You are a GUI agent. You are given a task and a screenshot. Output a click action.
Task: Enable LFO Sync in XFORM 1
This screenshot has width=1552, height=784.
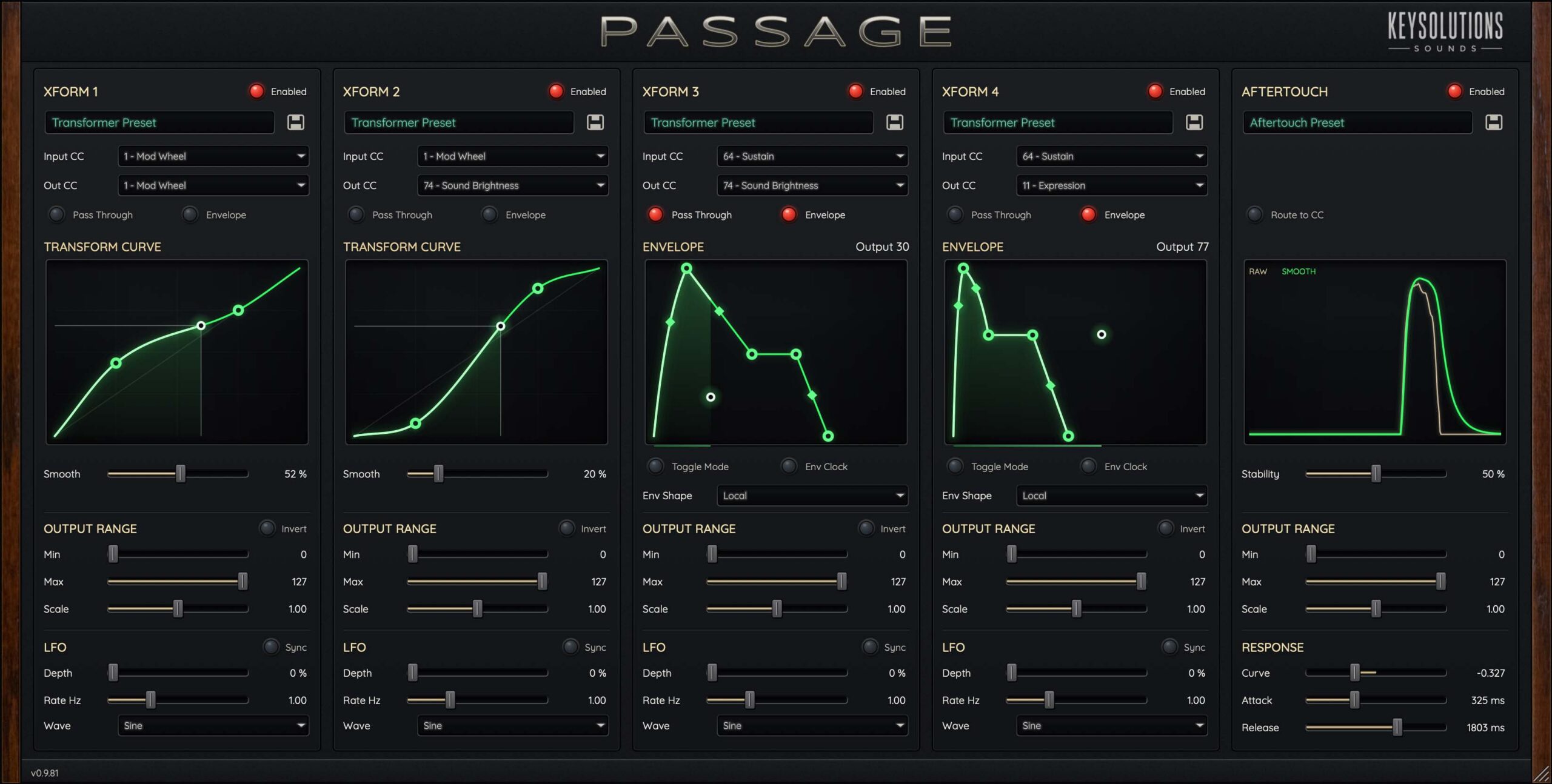(x=271, y=647)
